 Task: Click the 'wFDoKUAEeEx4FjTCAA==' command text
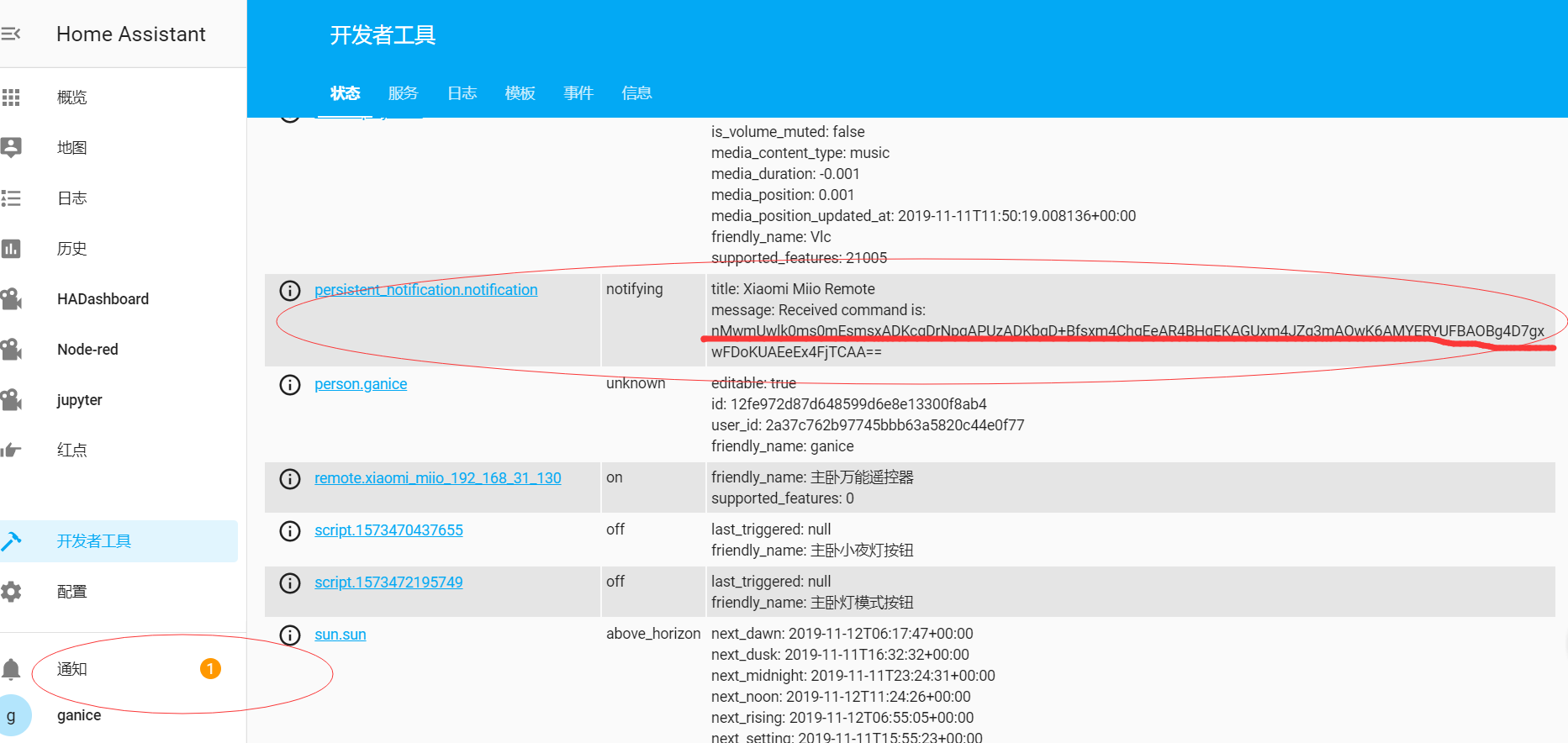796,352
